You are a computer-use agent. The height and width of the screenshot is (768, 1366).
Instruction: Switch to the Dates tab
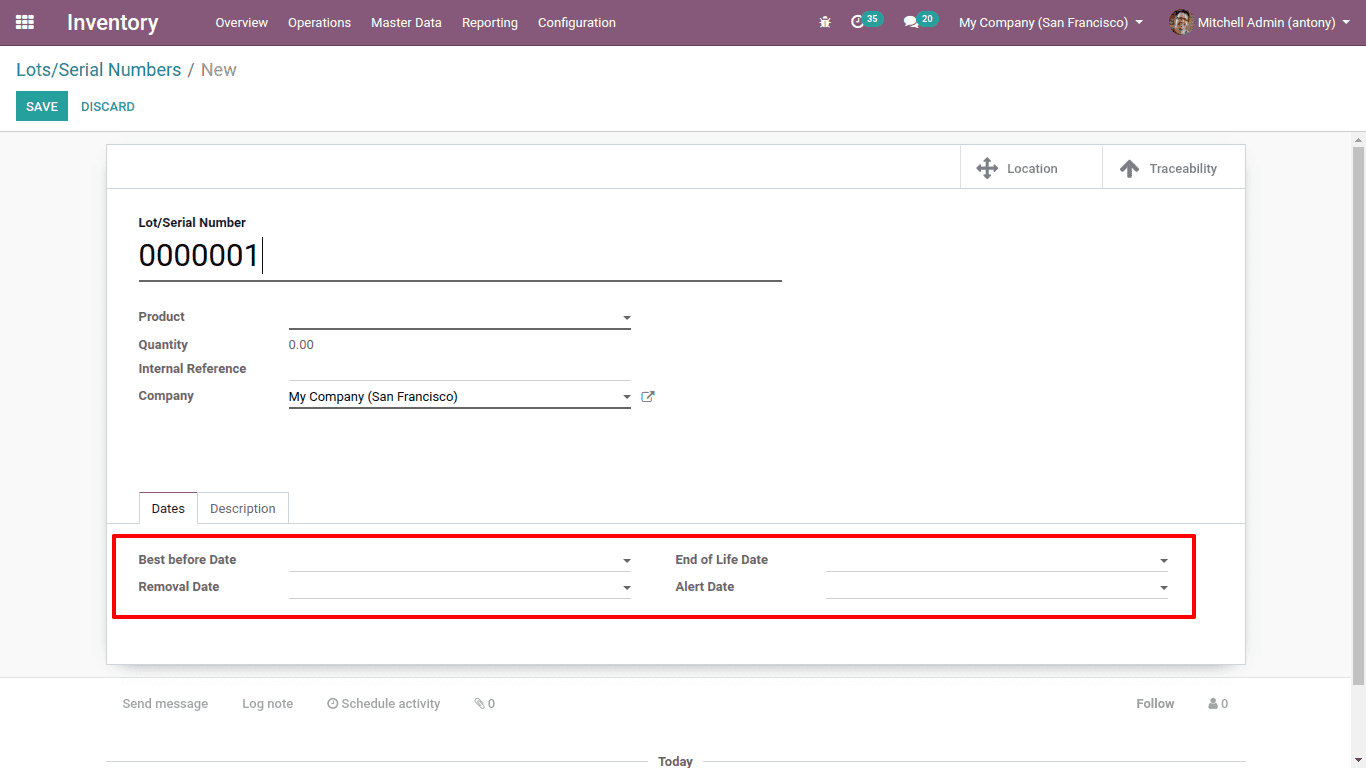(168, 508)
